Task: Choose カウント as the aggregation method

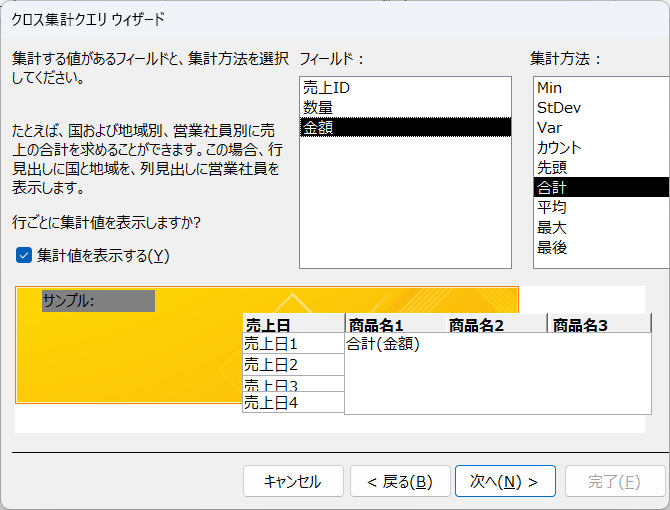Action: [x=601, y=147]
